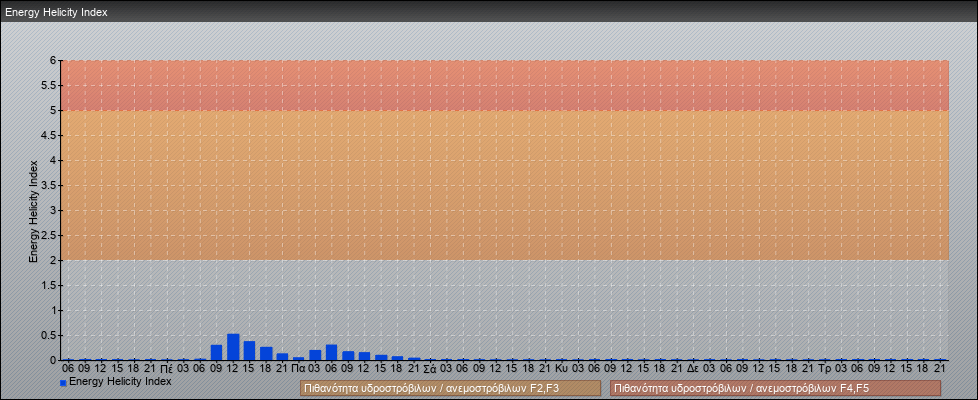The image size is (978, 400).
Task: Click the y-axis value 4
Action: point(54,160)
